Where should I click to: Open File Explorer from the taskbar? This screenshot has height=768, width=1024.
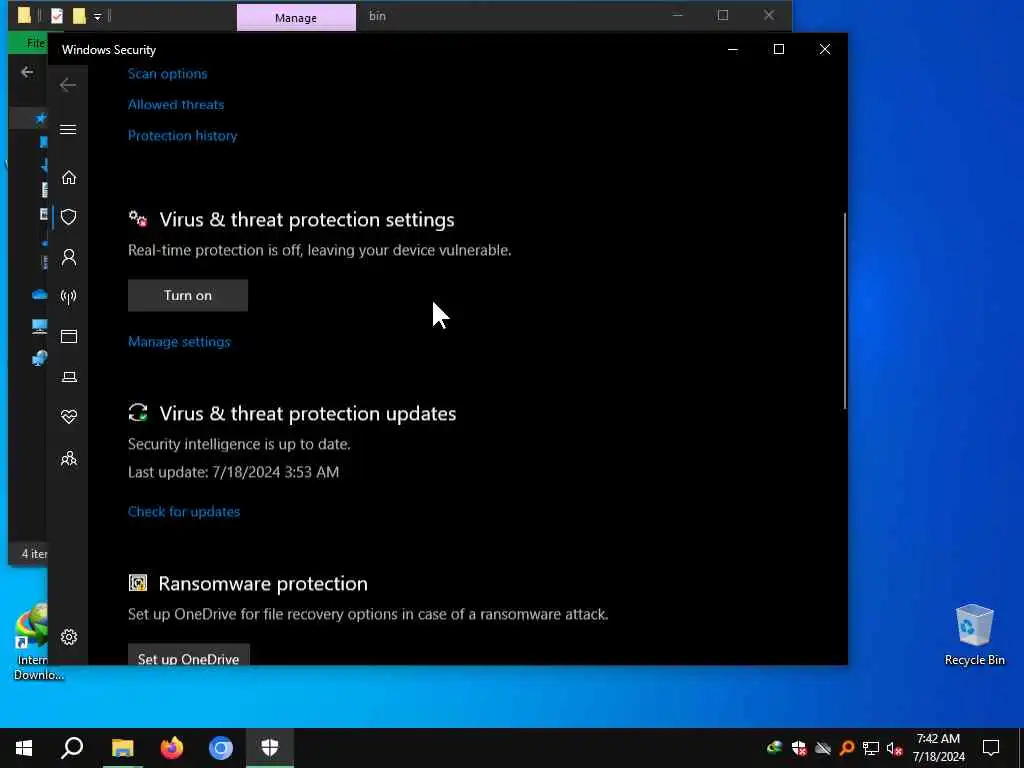122,748
